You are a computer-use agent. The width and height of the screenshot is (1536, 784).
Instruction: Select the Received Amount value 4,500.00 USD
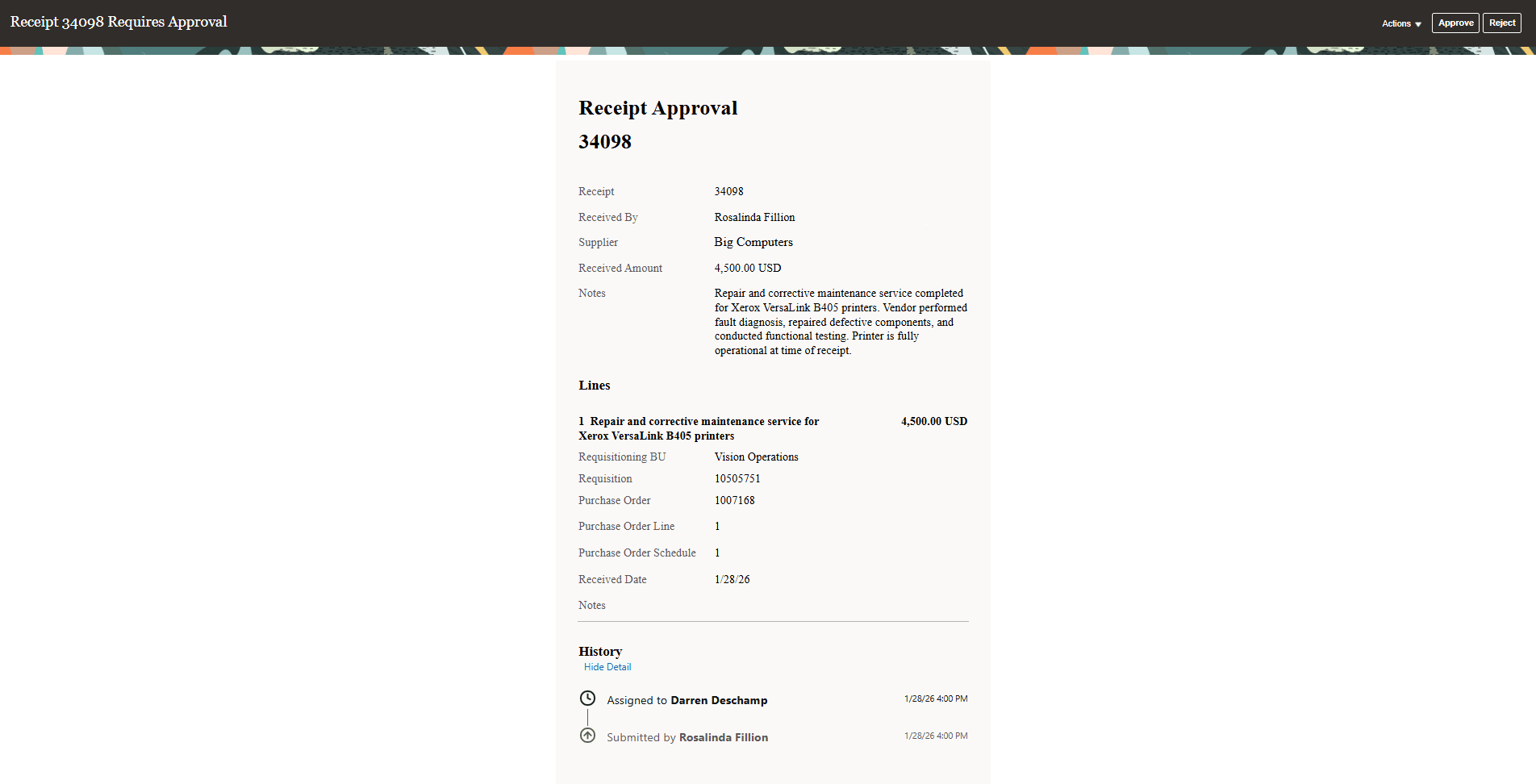coord(747,267)
